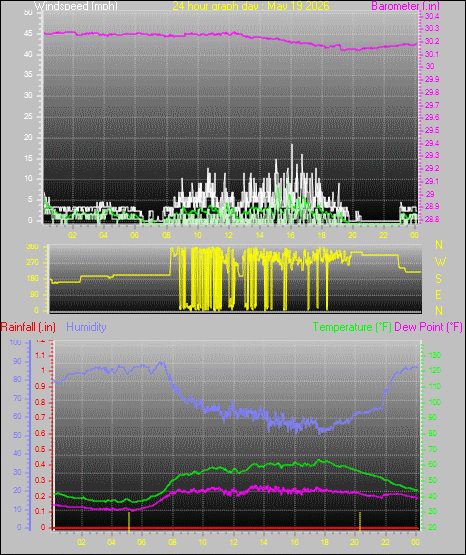Click 28.8 on the barometer axis

click(x=432, y=219)
